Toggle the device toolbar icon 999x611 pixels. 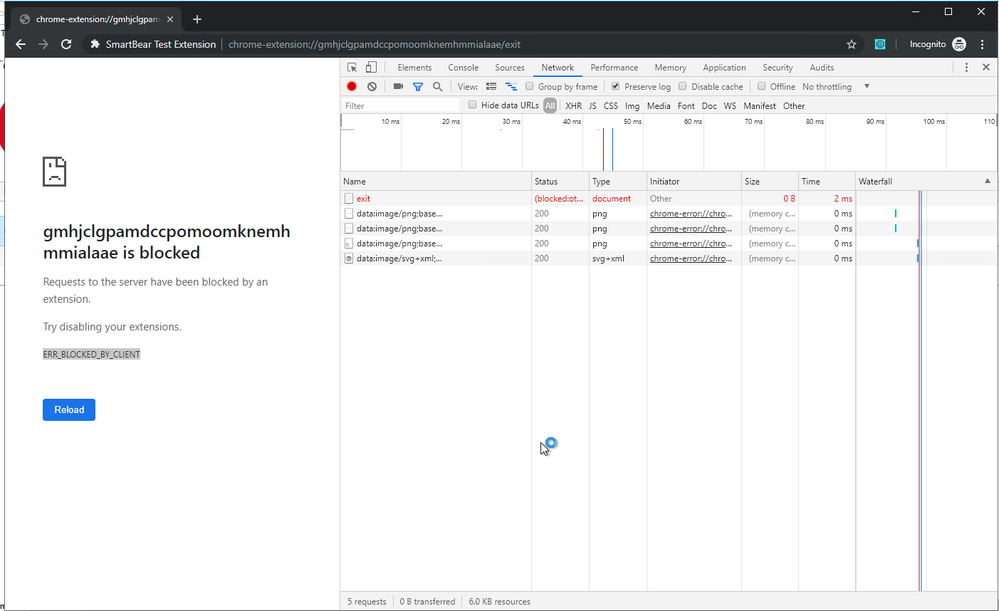pos(371,68)
